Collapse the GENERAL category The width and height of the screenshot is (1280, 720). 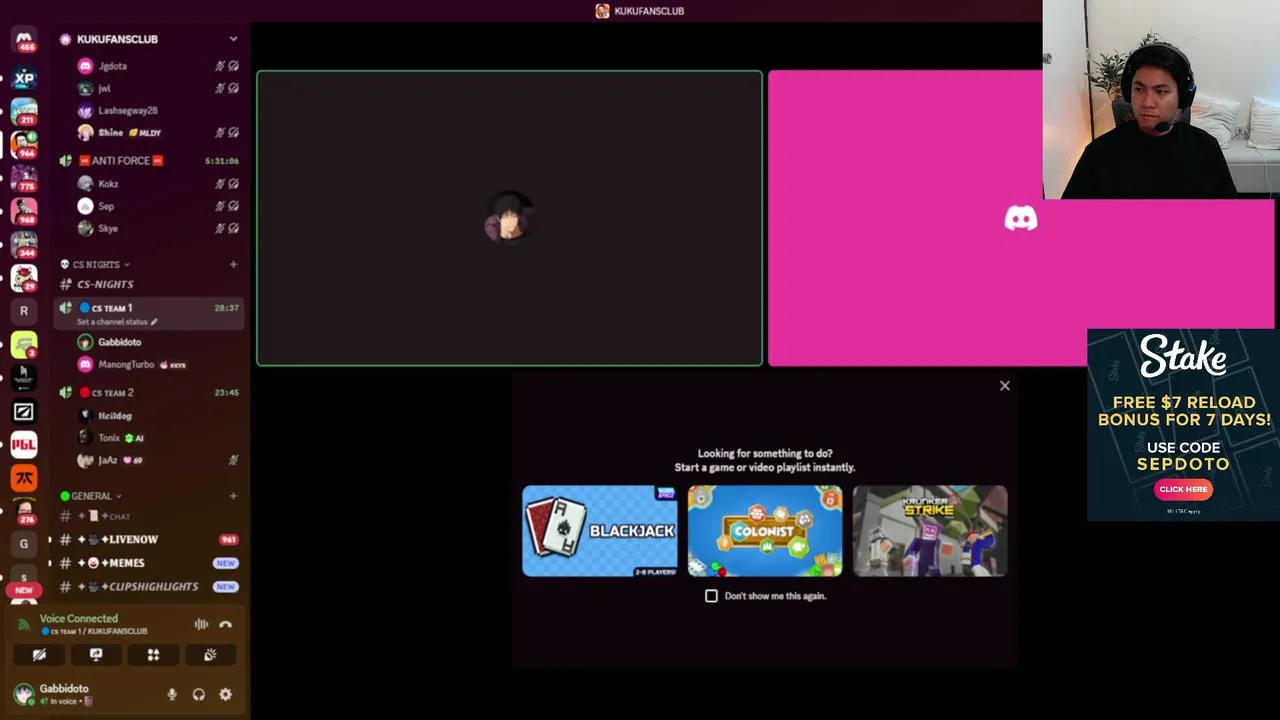click(91, 496)
